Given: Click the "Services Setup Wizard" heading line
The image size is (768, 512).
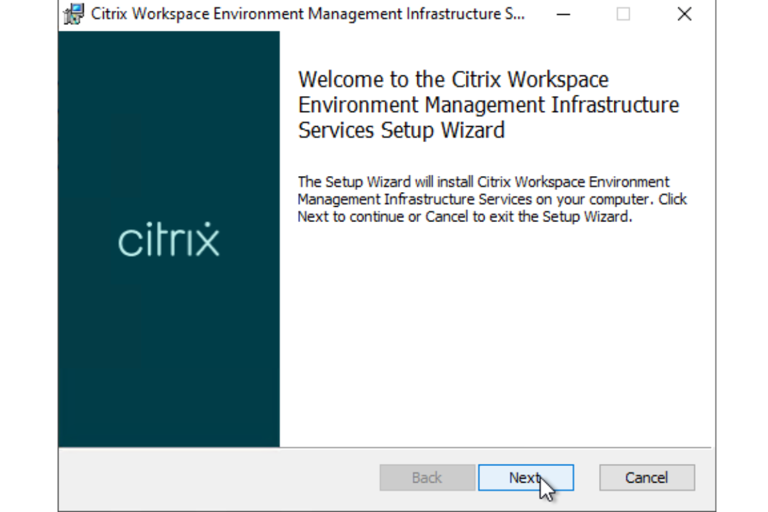Looking at the screenshot, I should tap(401, 131).
